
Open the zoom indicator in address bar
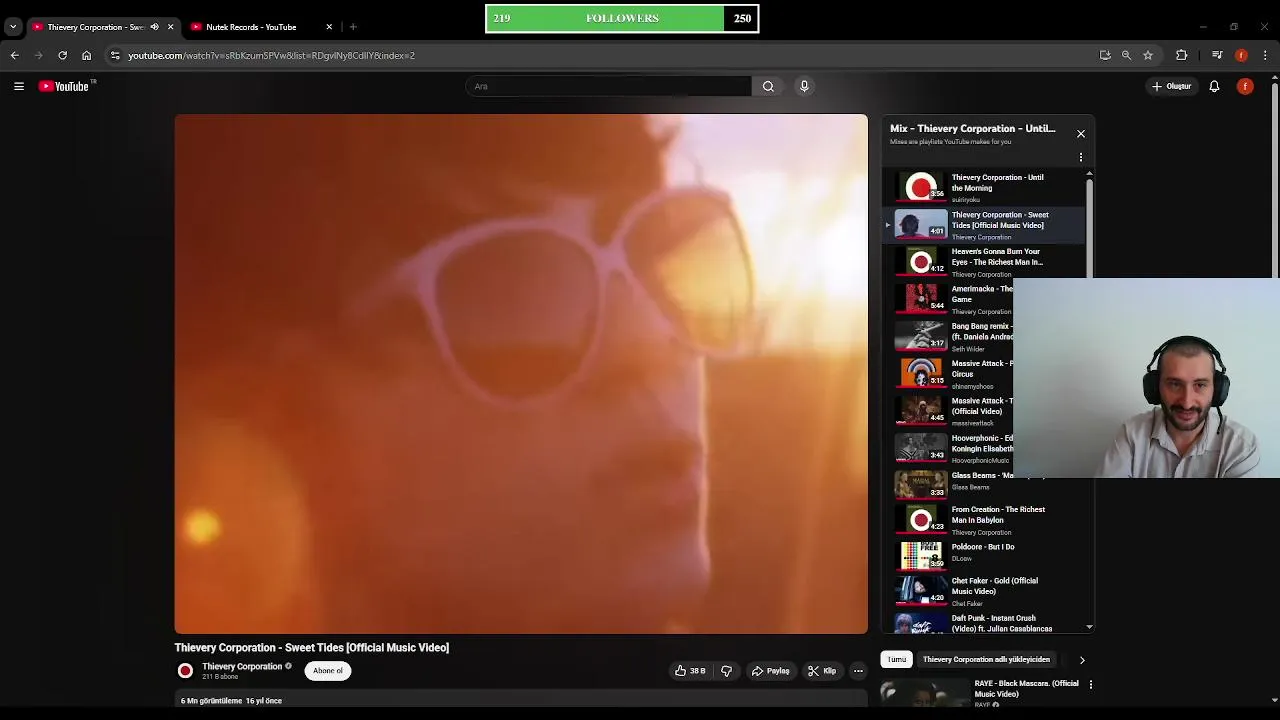tap(1126, 55)
